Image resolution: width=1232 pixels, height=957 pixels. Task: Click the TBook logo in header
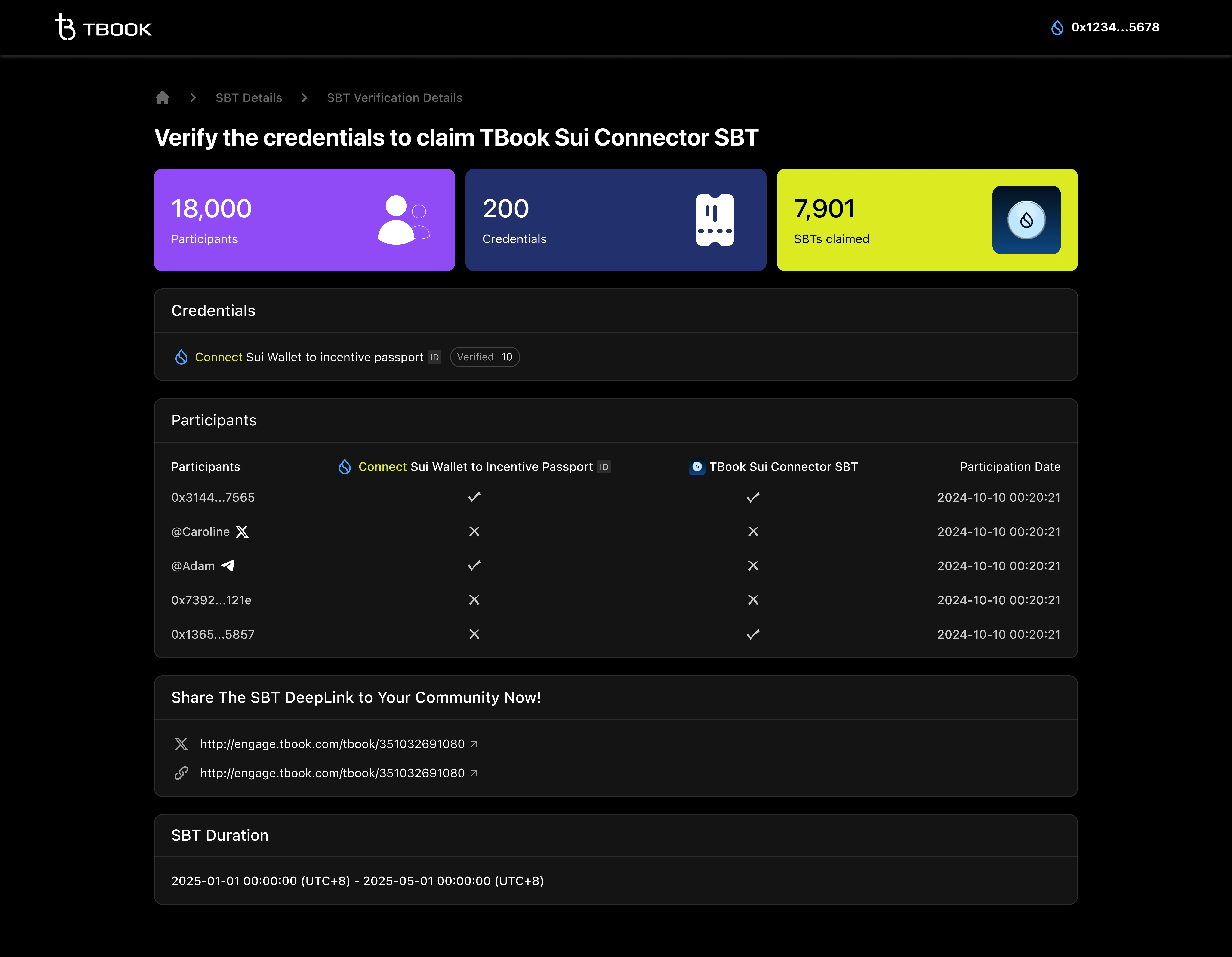pos(103,27)
